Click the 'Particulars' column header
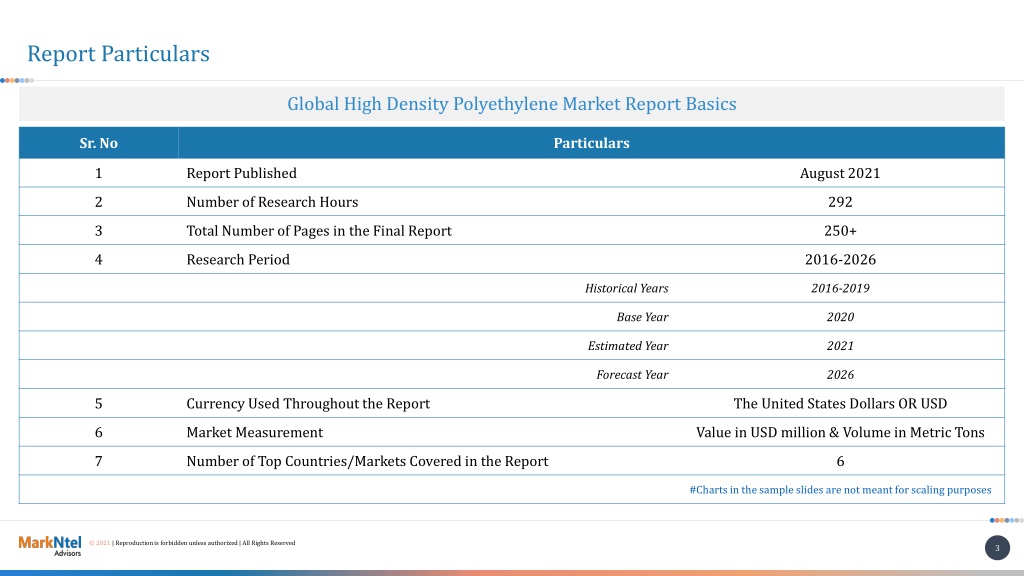Viewport: 1024px width, 576px height. (591, 143)
